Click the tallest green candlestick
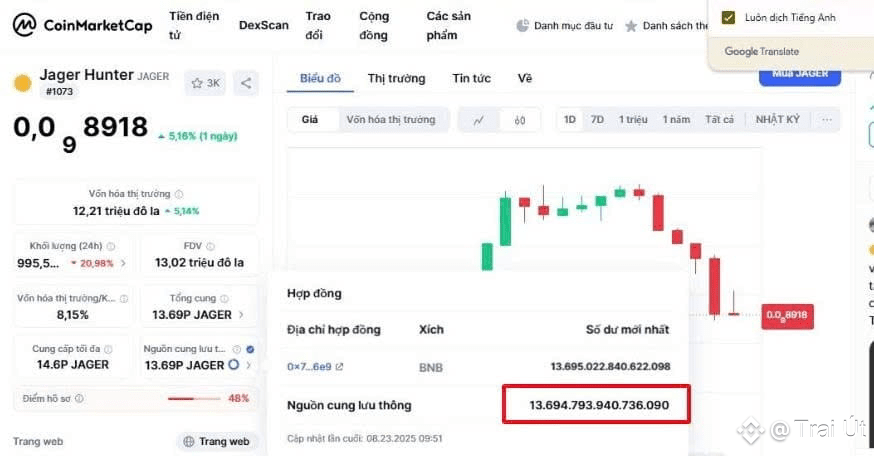The height and width of the screenshot is (456, 874). tap(506, 221)
